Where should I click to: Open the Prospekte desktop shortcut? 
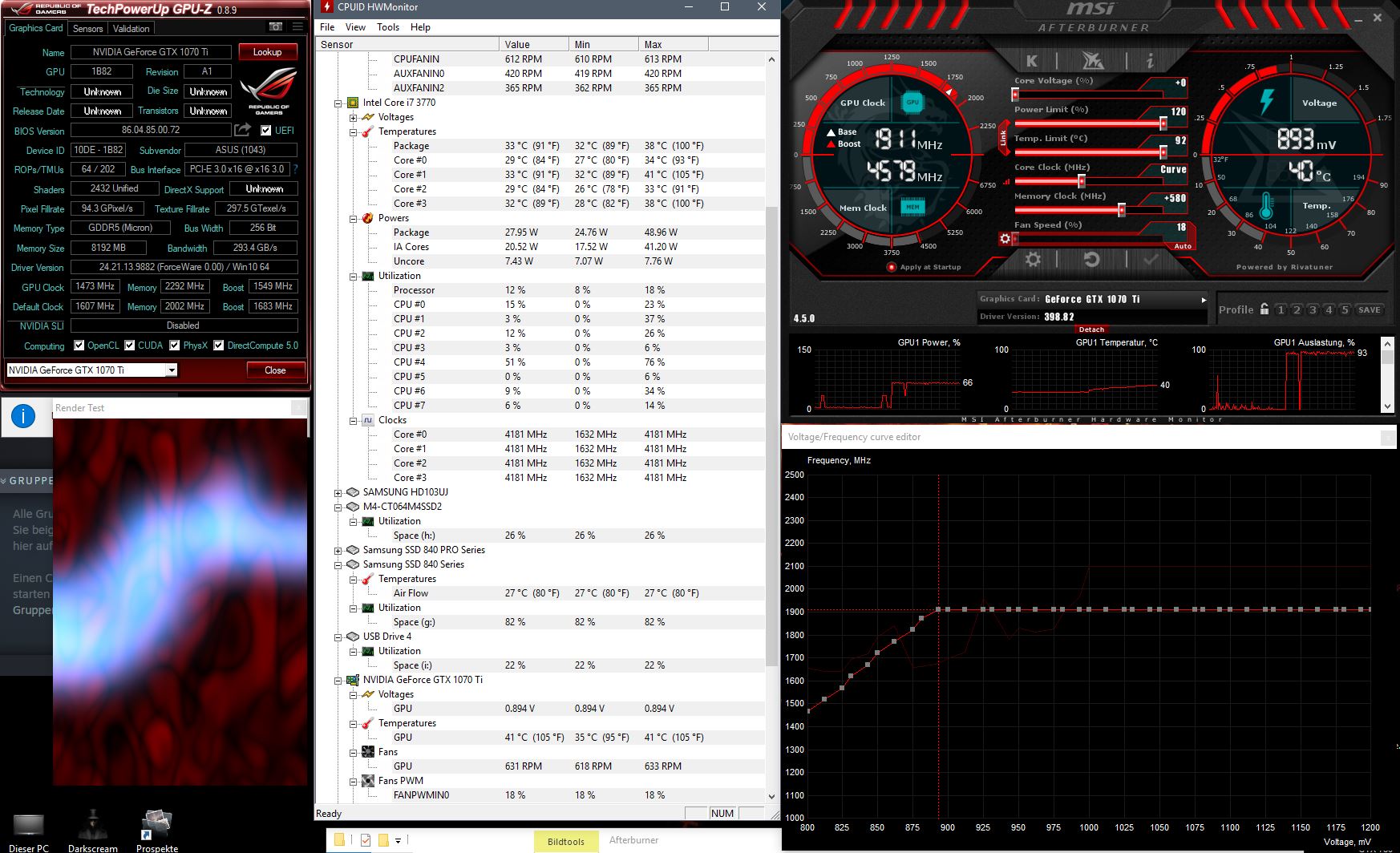coord(157,832)
